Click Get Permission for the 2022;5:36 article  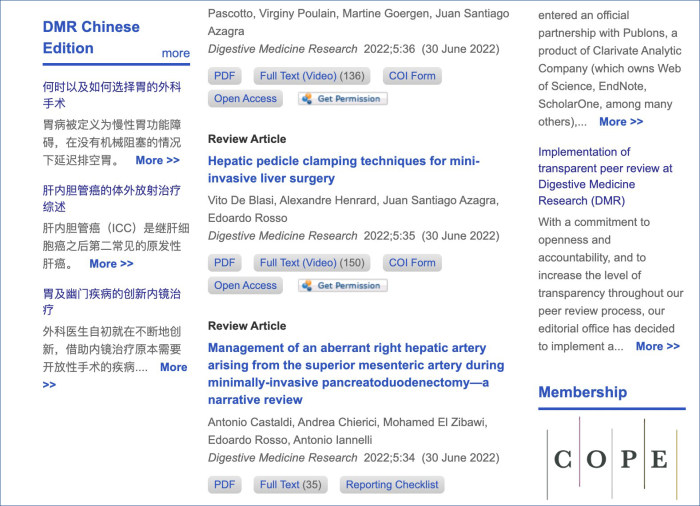tap(343, 99)
